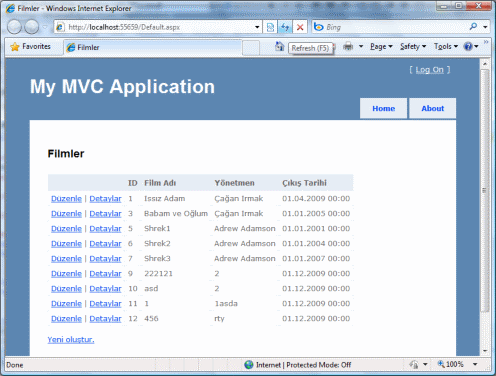Go back with the browser Back button
The height and width of the screenshot is (376, 496).
tap(14, 27)
